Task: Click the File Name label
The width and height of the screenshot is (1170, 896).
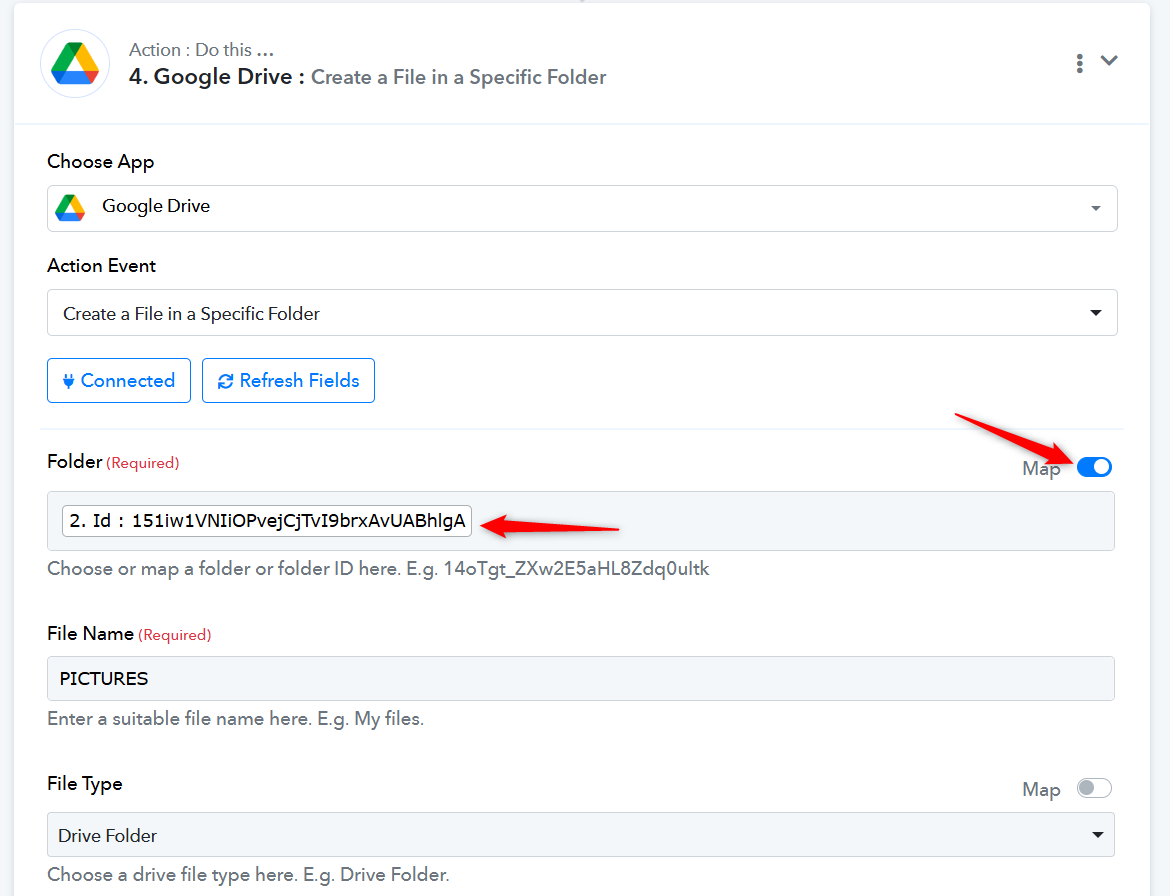Action: pos(90,633)
